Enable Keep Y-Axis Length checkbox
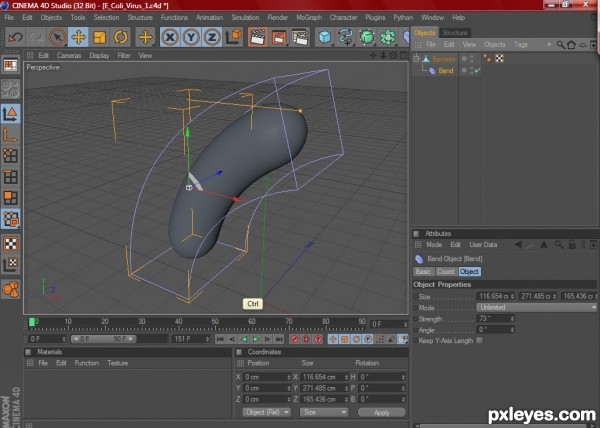Viewport: 600px width, 428px height. (479, 340)
